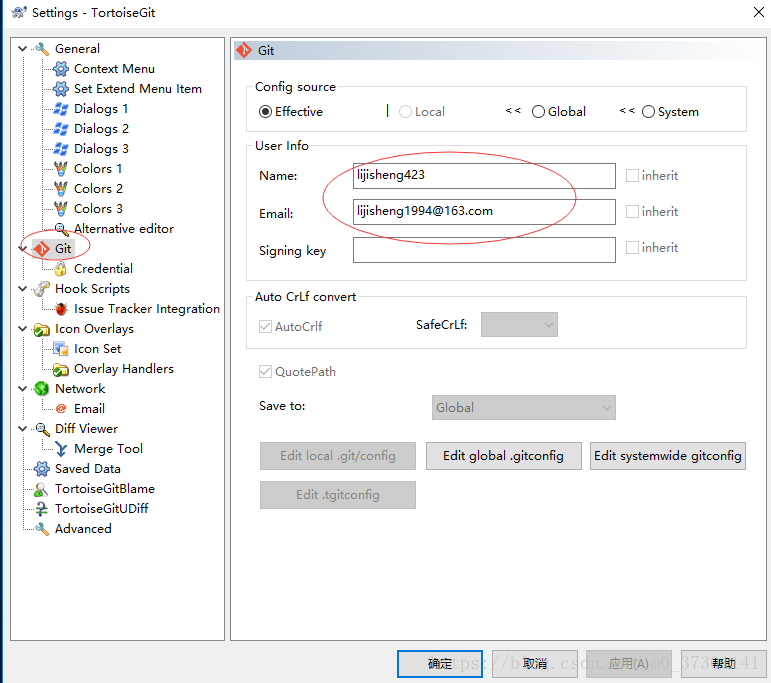Click the TortoiseGitUDiff icon

coord(42,509)
